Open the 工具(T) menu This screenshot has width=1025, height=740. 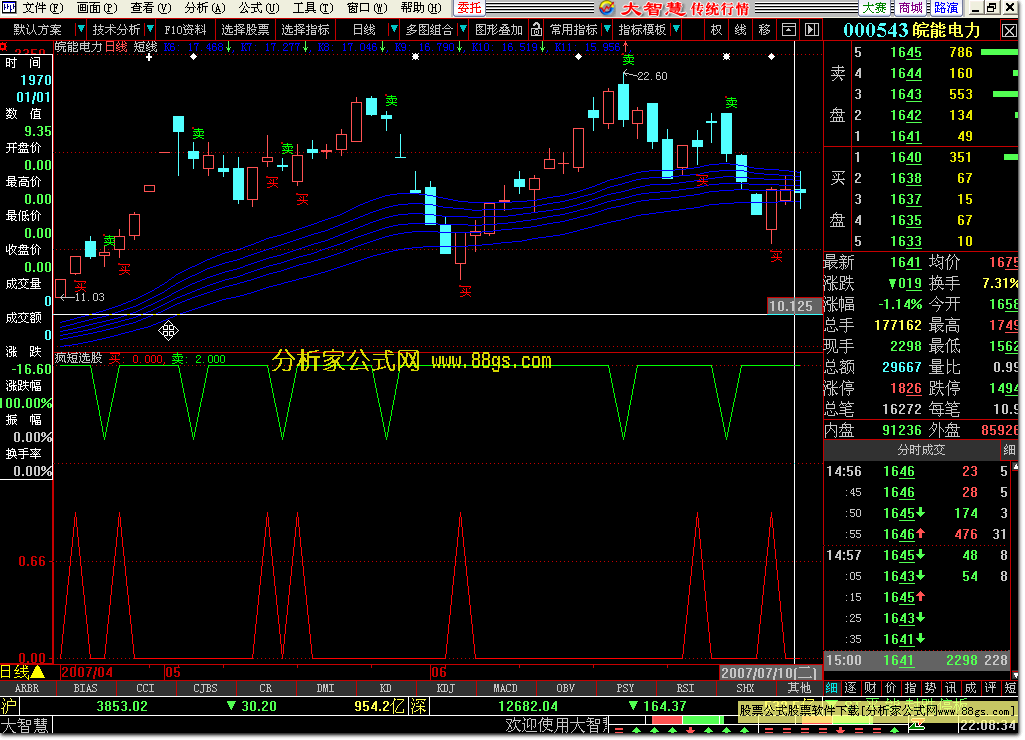[313, 8]
